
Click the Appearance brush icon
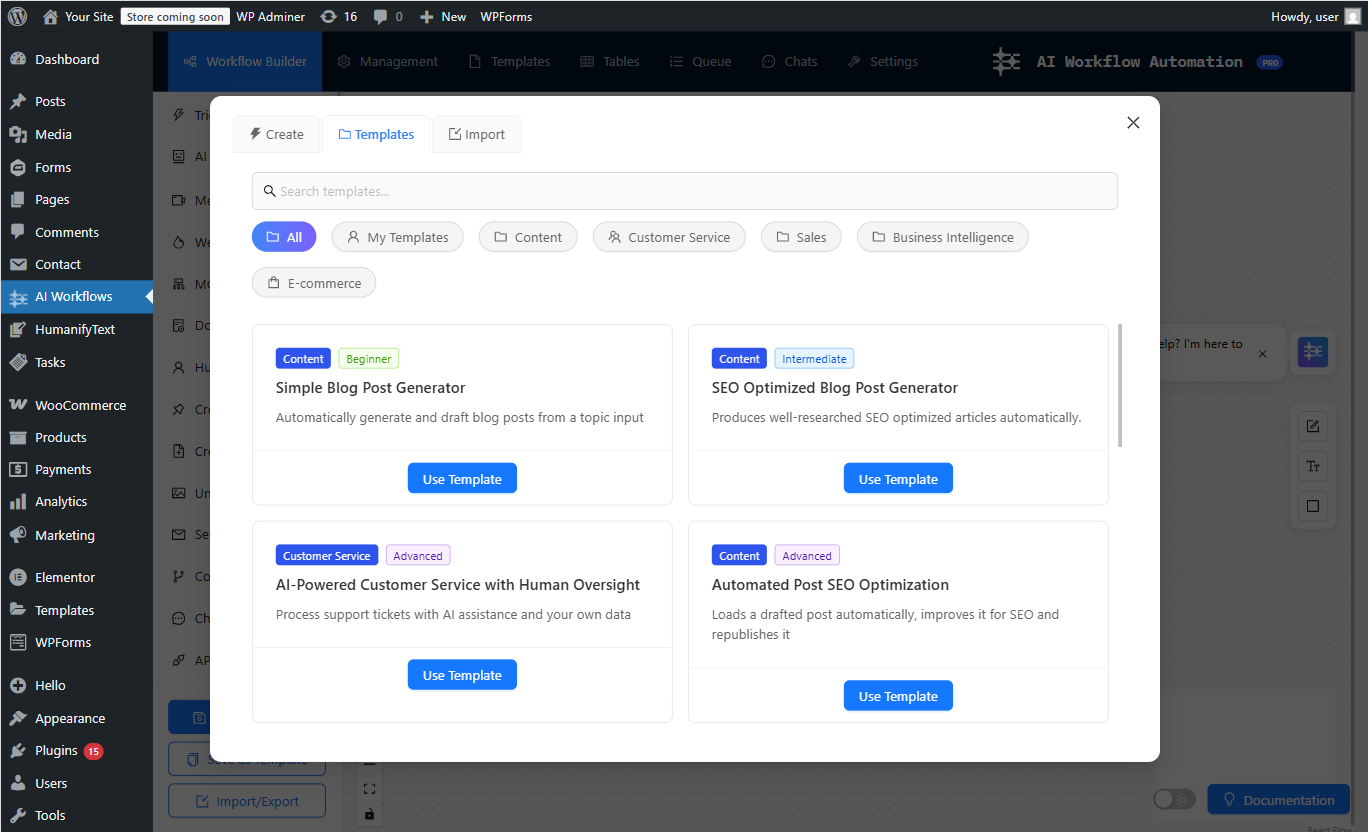[x=18, y=718]
